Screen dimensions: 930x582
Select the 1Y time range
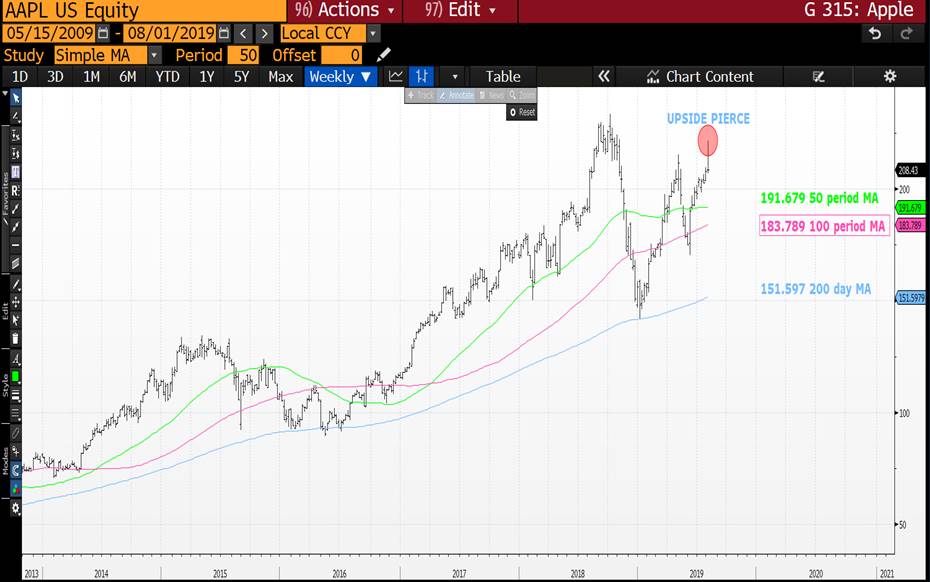tap(206, 77)
